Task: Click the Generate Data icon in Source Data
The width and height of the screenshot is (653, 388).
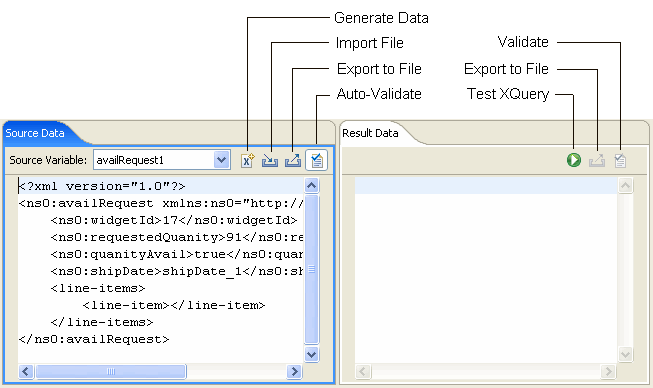Action: click(x=247, y=160)
